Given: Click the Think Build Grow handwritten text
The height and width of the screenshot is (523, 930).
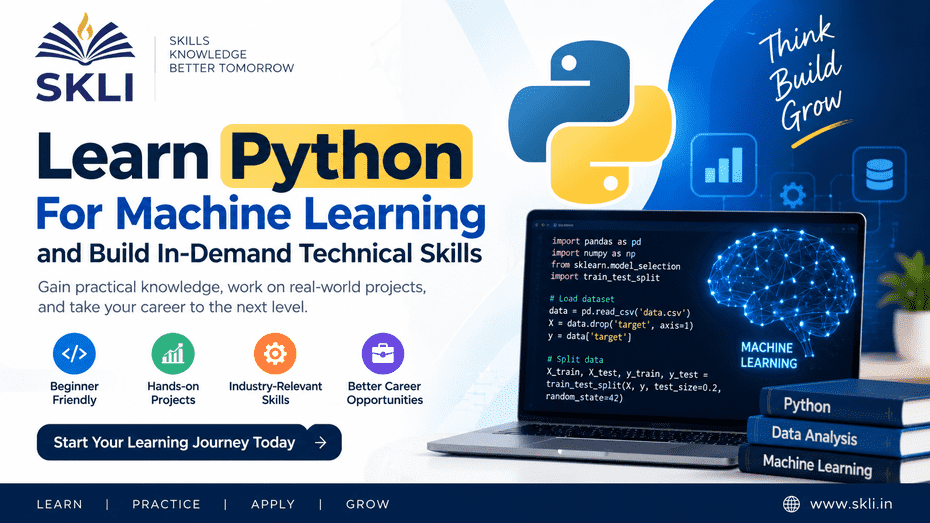Looking at the screenshot, I should tap(802, 75).
